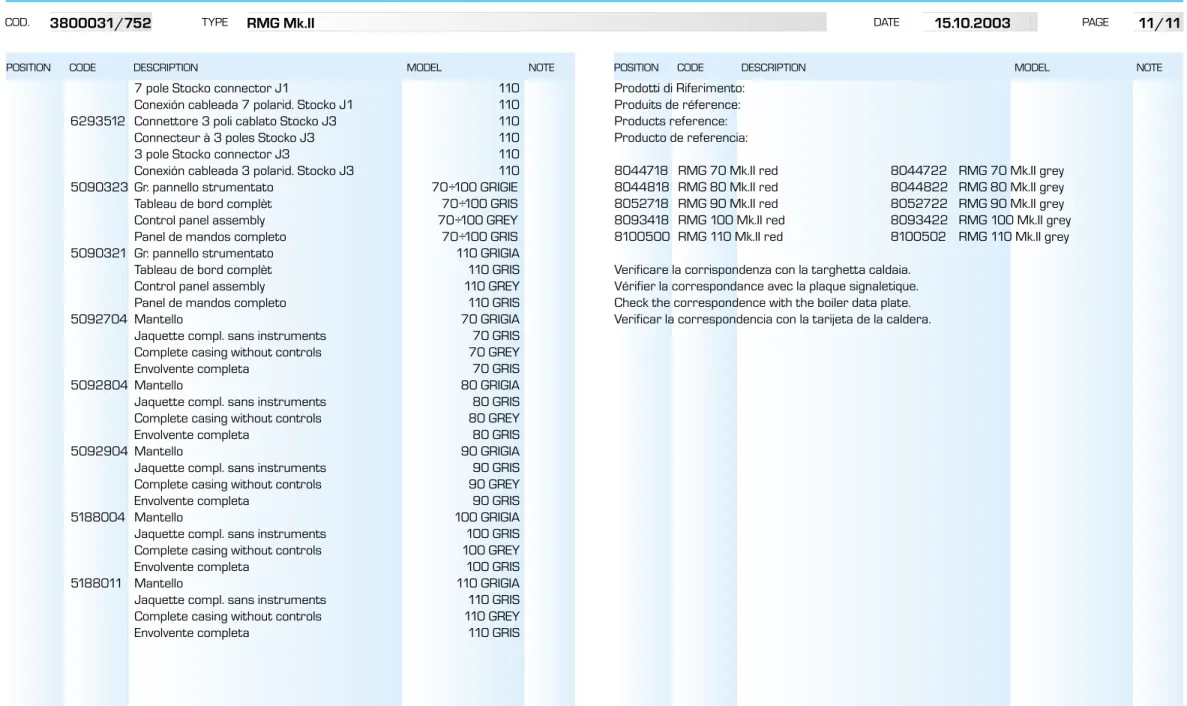This screenshot has width=1187, height=706.
Task: Select part code 5090321
Action: tap(98, 253)
